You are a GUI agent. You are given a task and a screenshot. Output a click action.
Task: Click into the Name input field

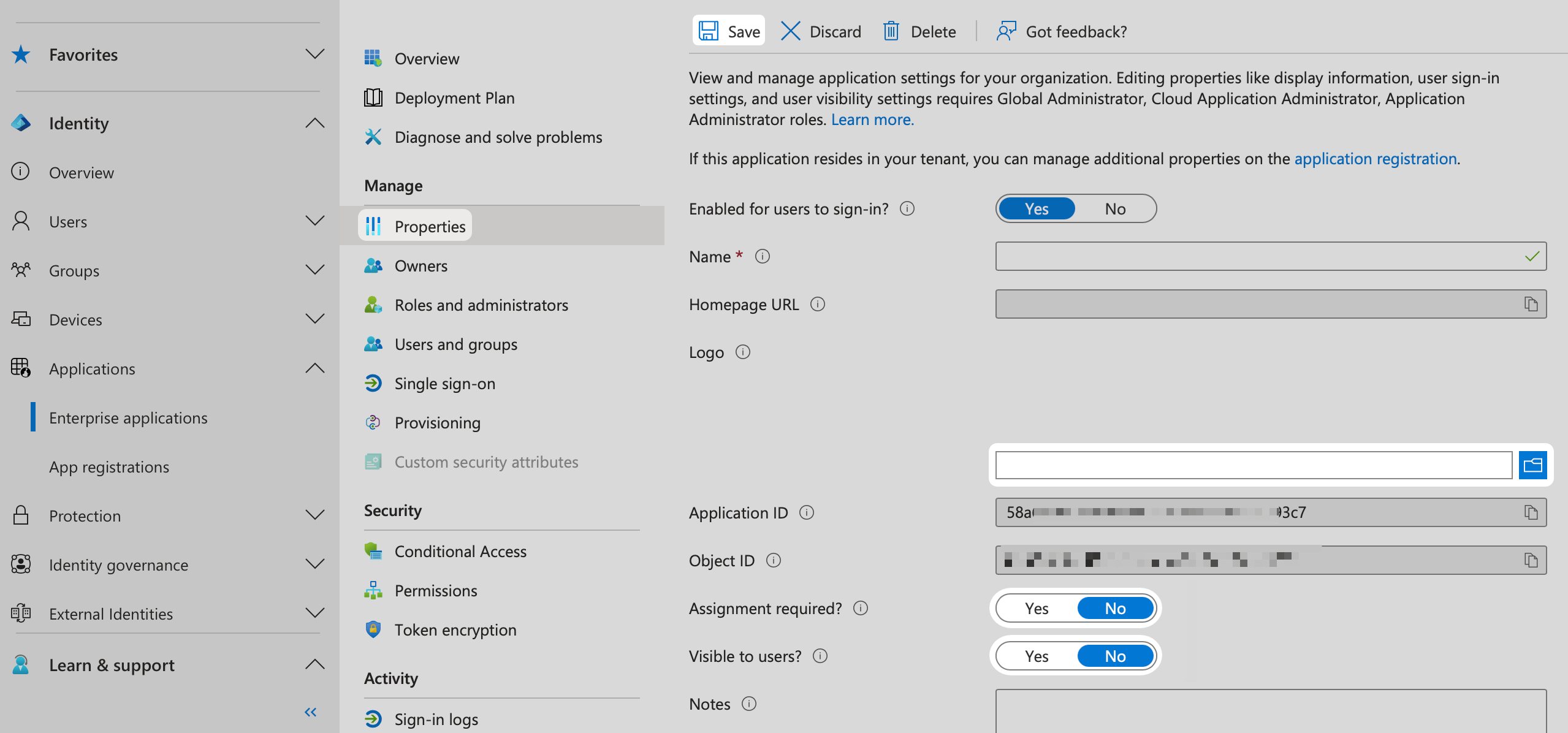pos(1271,256)
